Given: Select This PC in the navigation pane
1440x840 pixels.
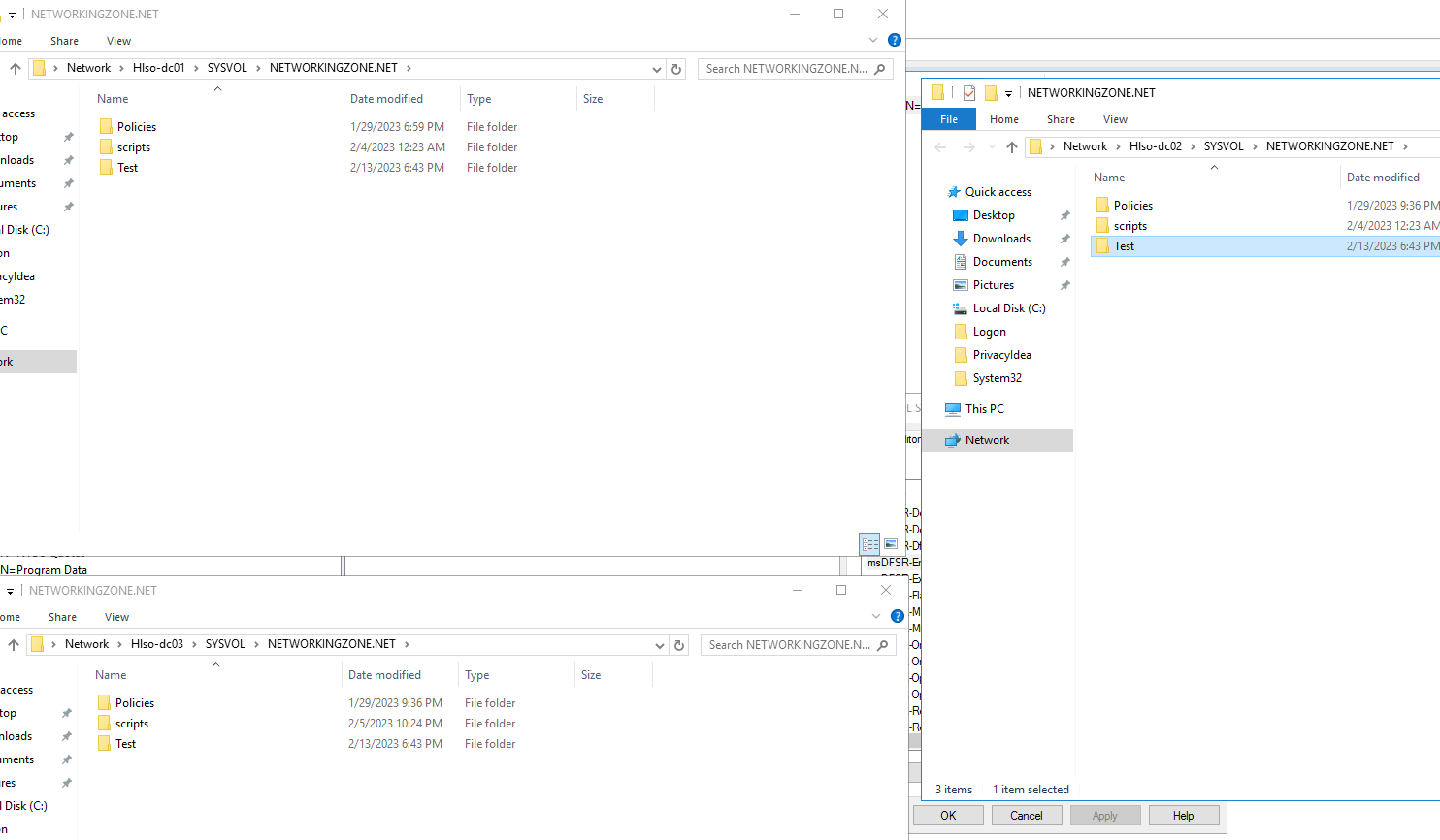Looking at the screenshot, I should pyautogui.click(x=983, y=408).
